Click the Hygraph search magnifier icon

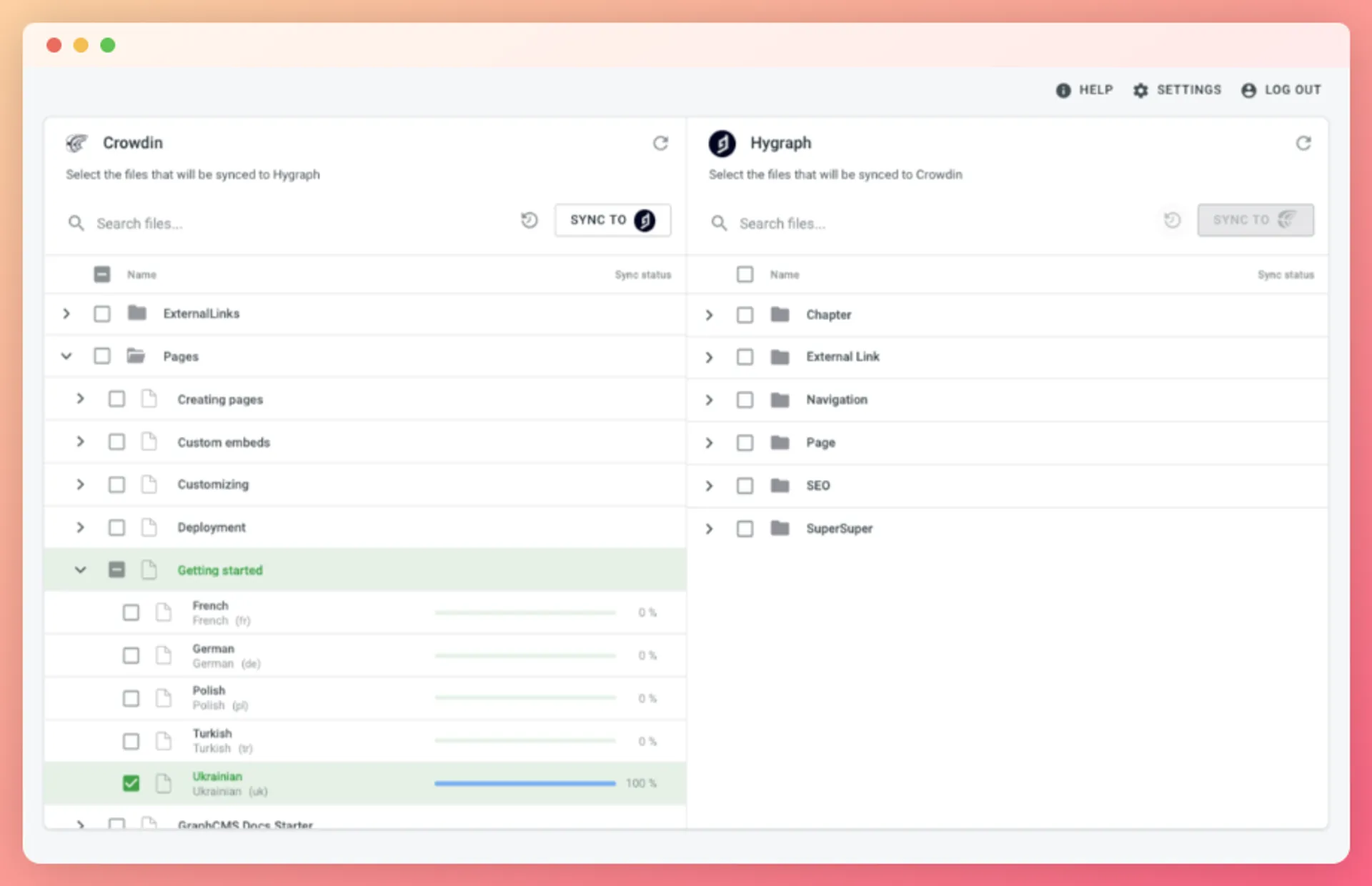719,223
